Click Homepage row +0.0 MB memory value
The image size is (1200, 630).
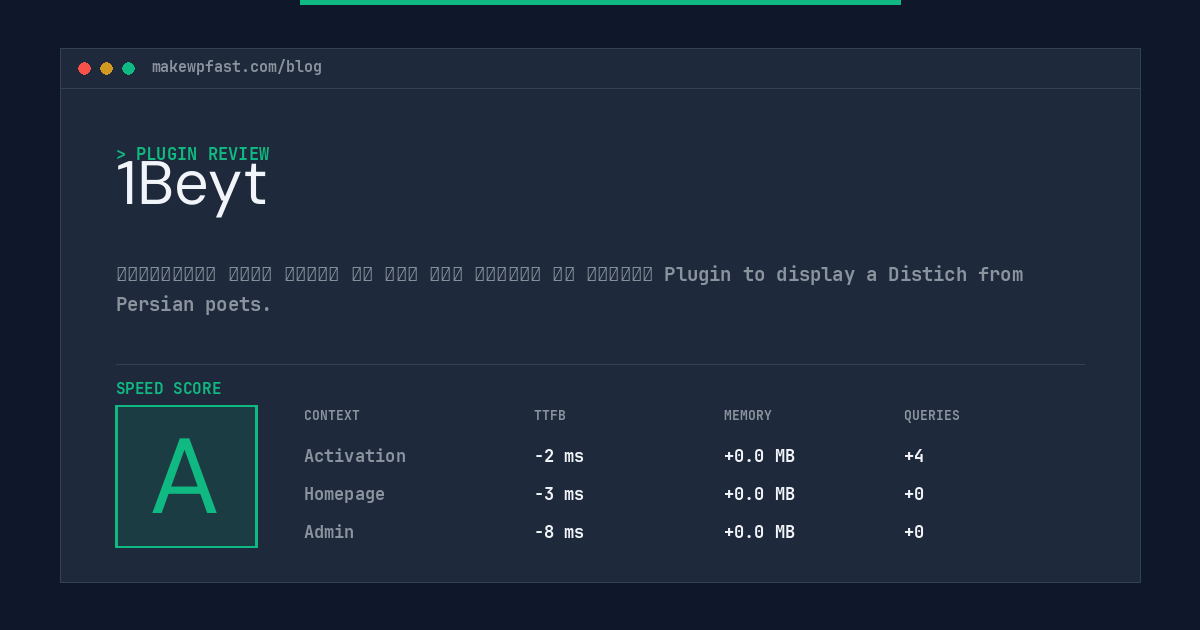759,494
